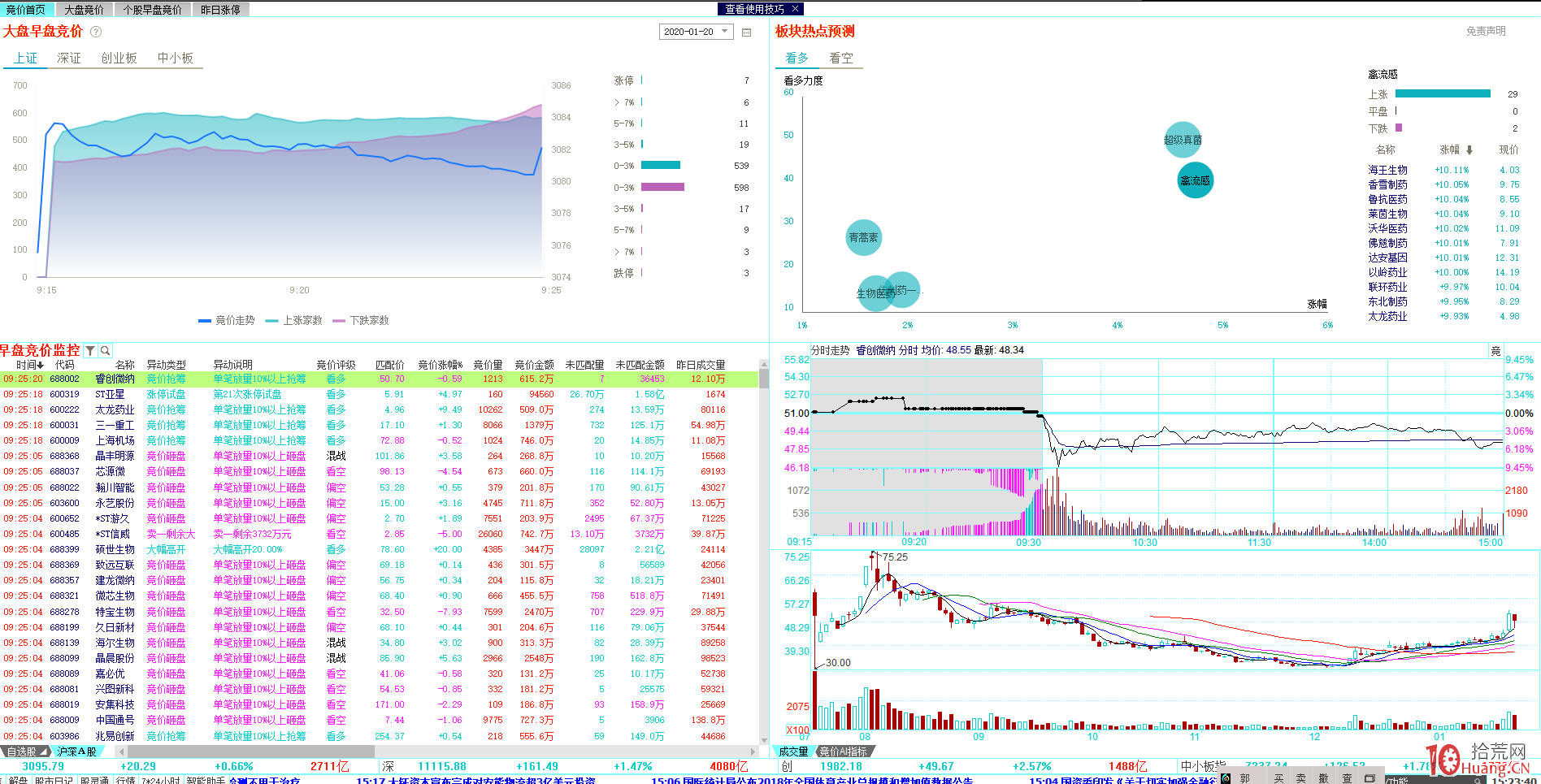
Task: Sort table by 竞价金额 column header
Action: (x=534, y=365)
